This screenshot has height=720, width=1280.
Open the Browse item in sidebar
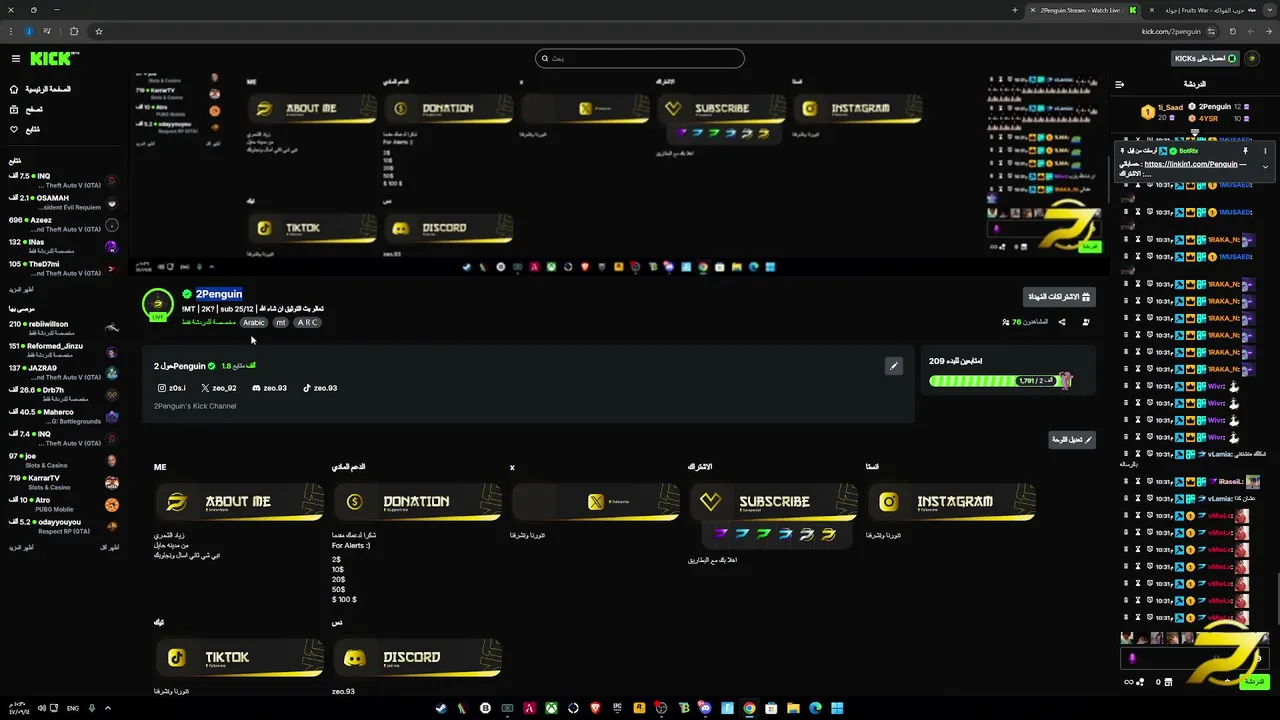[26, 109]
